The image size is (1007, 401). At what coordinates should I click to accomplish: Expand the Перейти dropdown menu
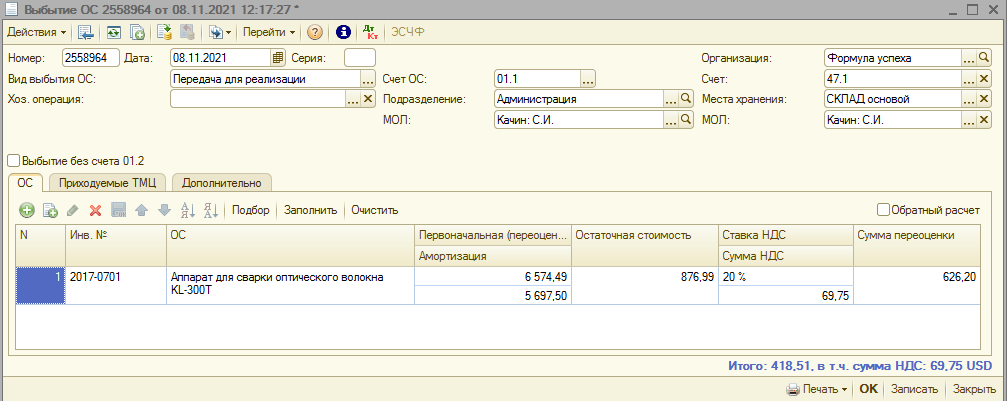pyautogui.click(x=269, y=32)
